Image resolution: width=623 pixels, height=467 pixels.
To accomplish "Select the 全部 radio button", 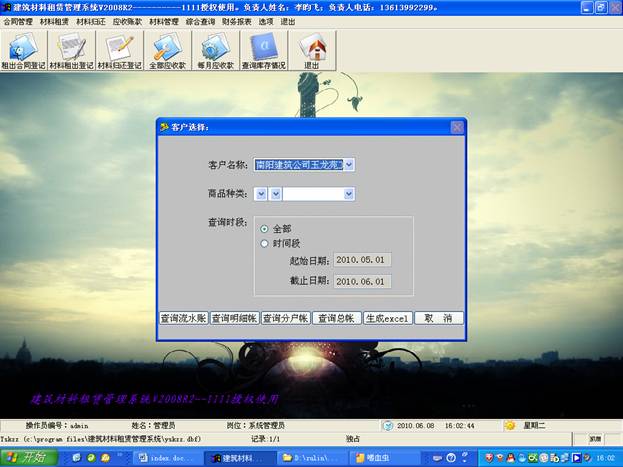I will (264, 229).
